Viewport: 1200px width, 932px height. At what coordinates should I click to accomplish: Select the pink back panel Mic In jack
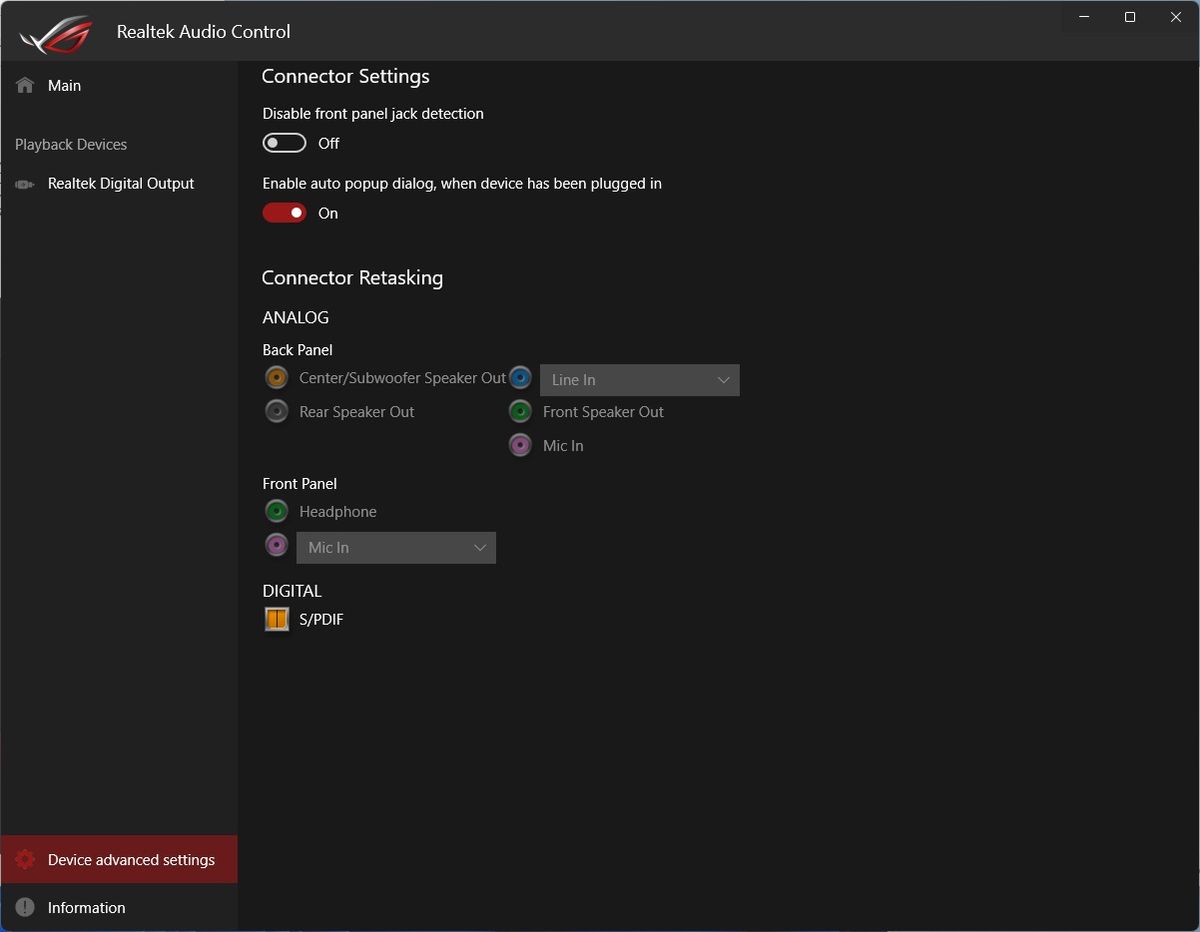point(520,446)
